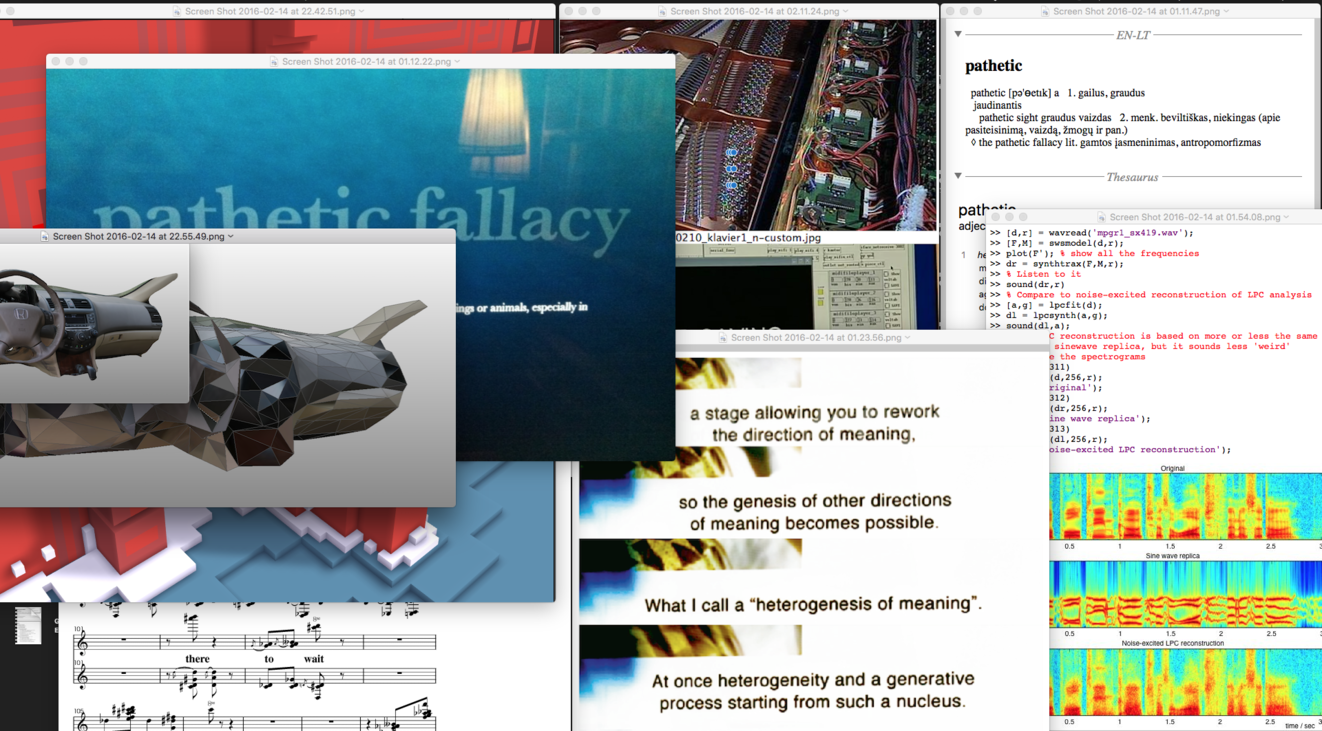Click the "Sine wave replica" spectrogram plot
The width and height of the screenshot is (1322, 731).
click(x=1185, y=594)
